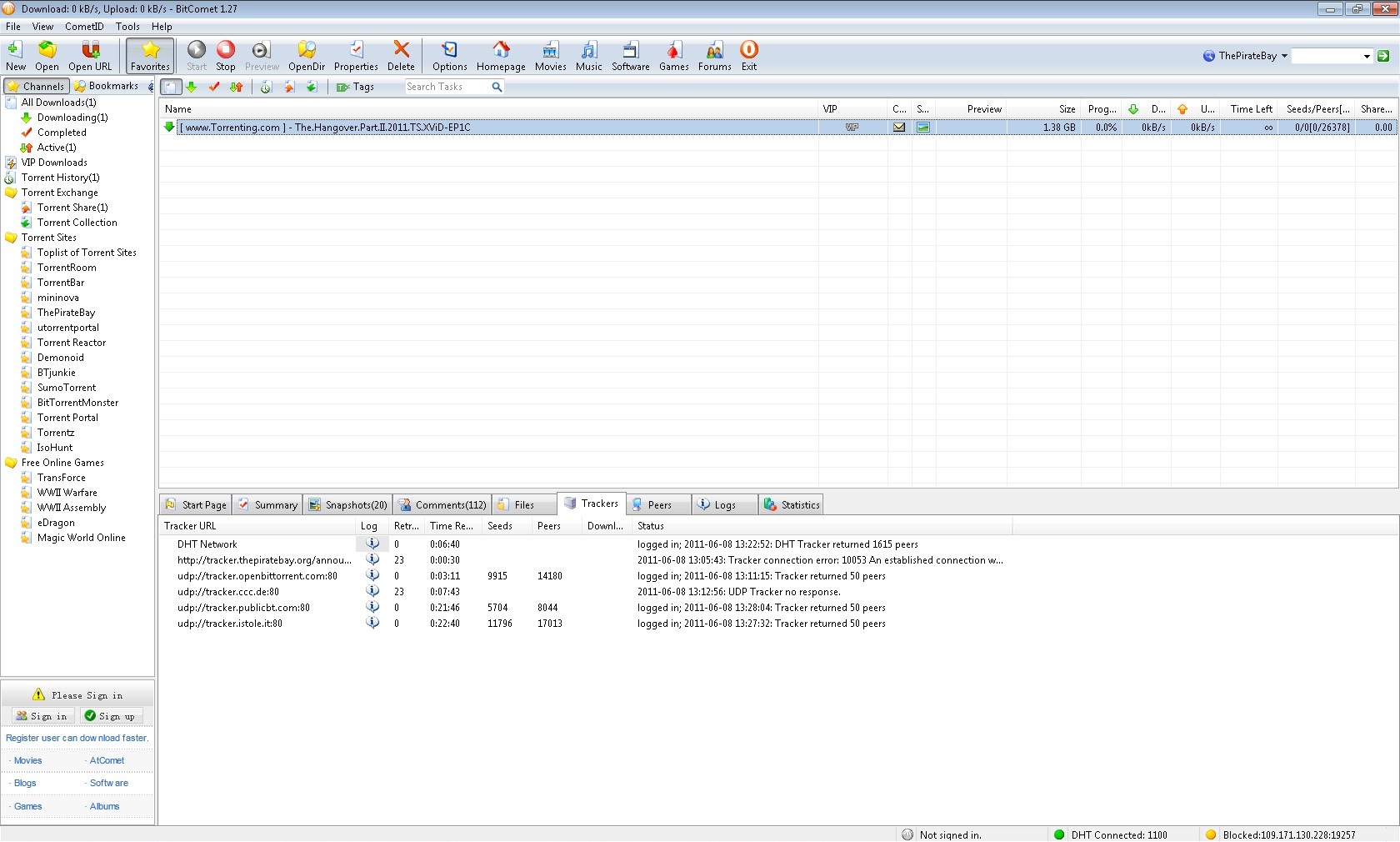
Task: Click the Search Tasks input field
Action: click(x=447, y=87)
